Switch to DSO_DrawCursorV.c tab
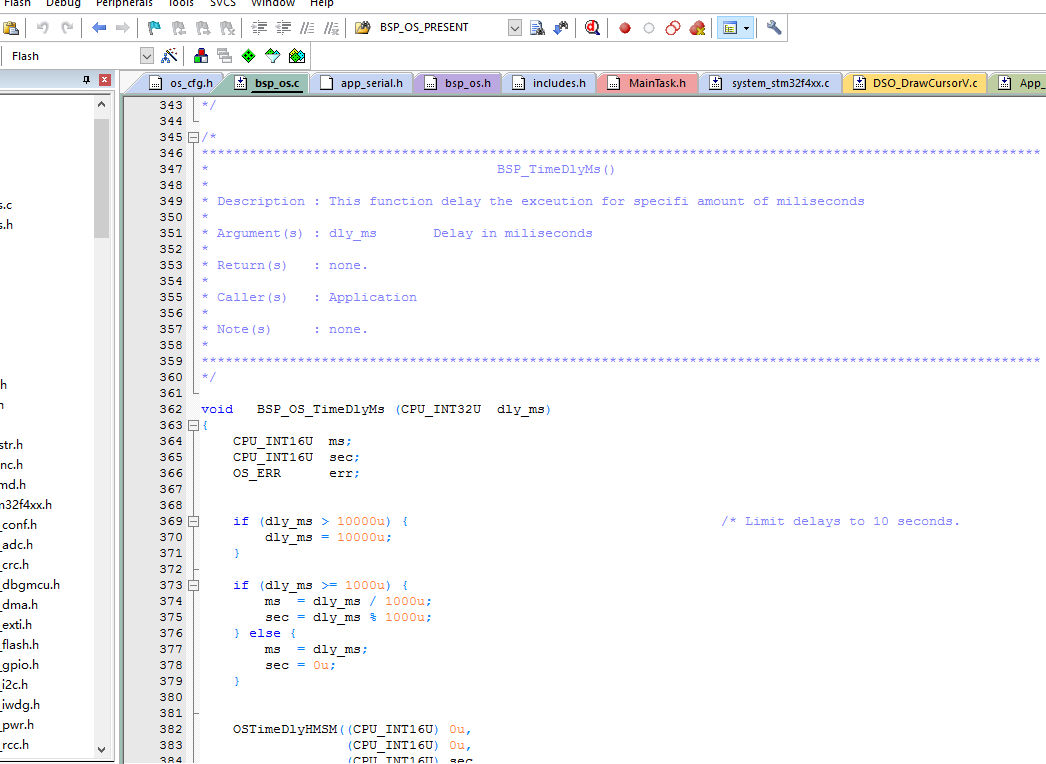 tap(915, 83)
